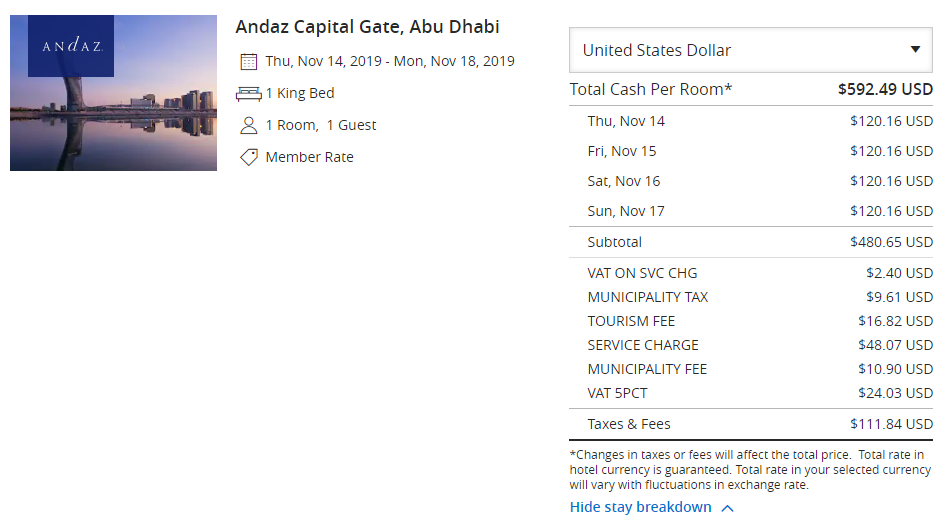Click the Member Rate tag icon
948x529 pixels.
tap(249, 157)
